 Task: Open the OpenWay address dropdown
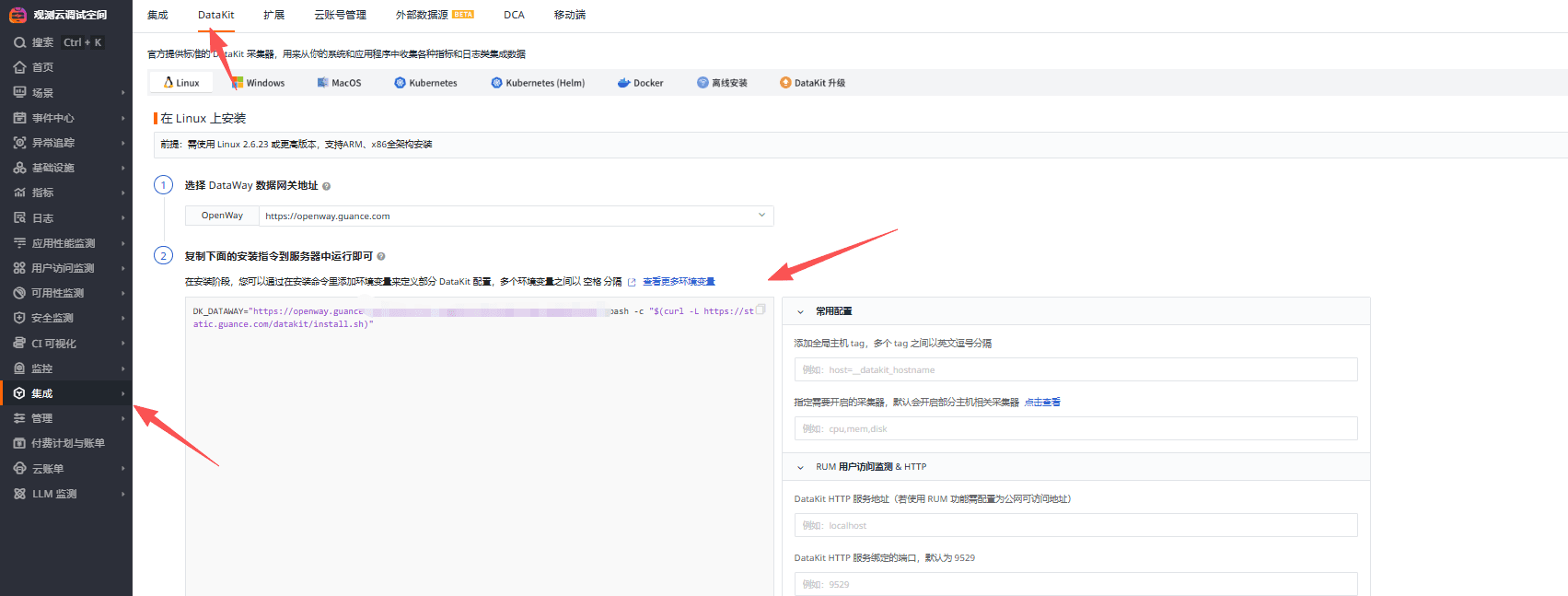pos(761,216)
